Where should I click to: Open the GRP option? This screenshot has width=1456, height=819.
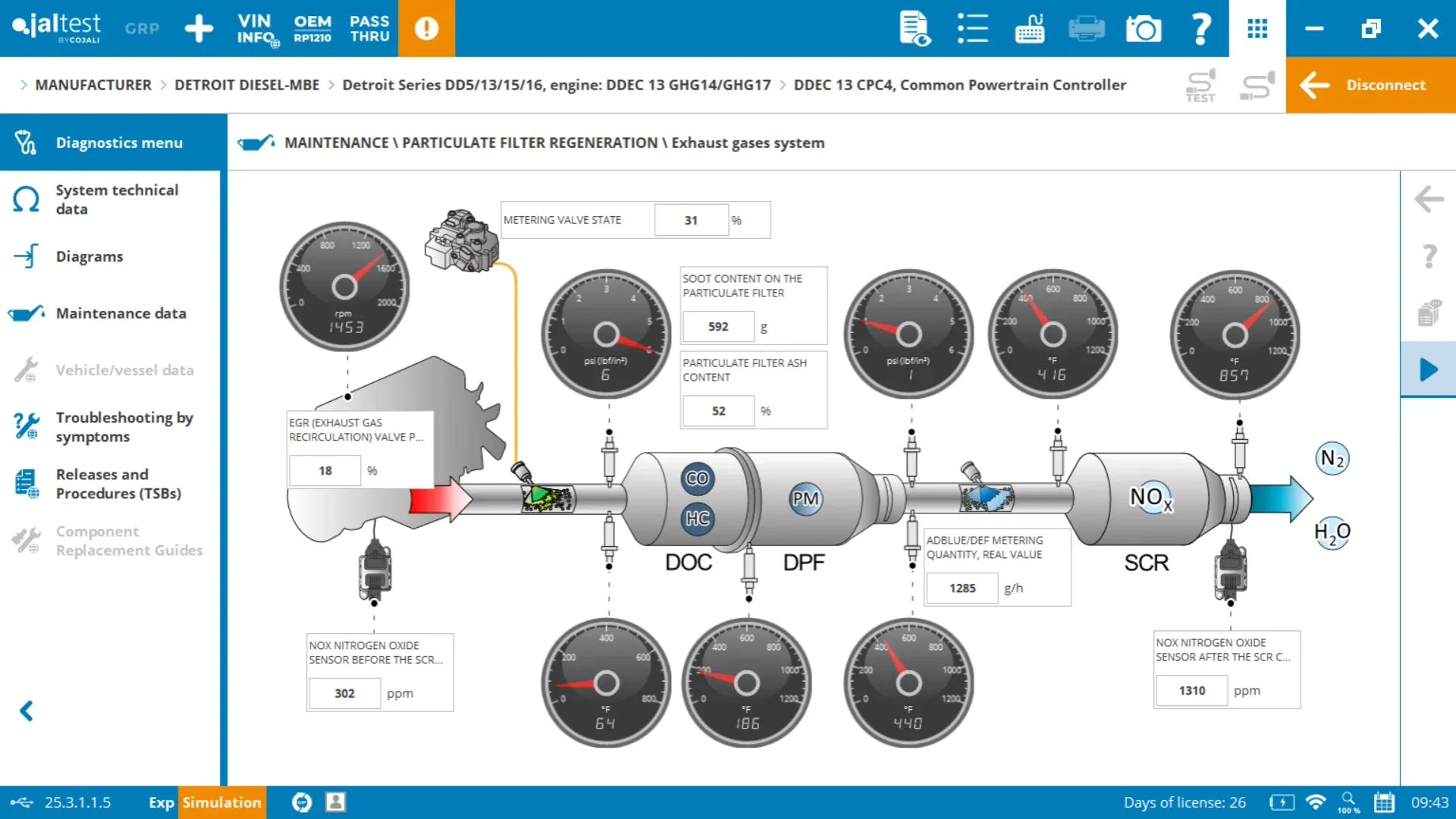click(142, 29)
